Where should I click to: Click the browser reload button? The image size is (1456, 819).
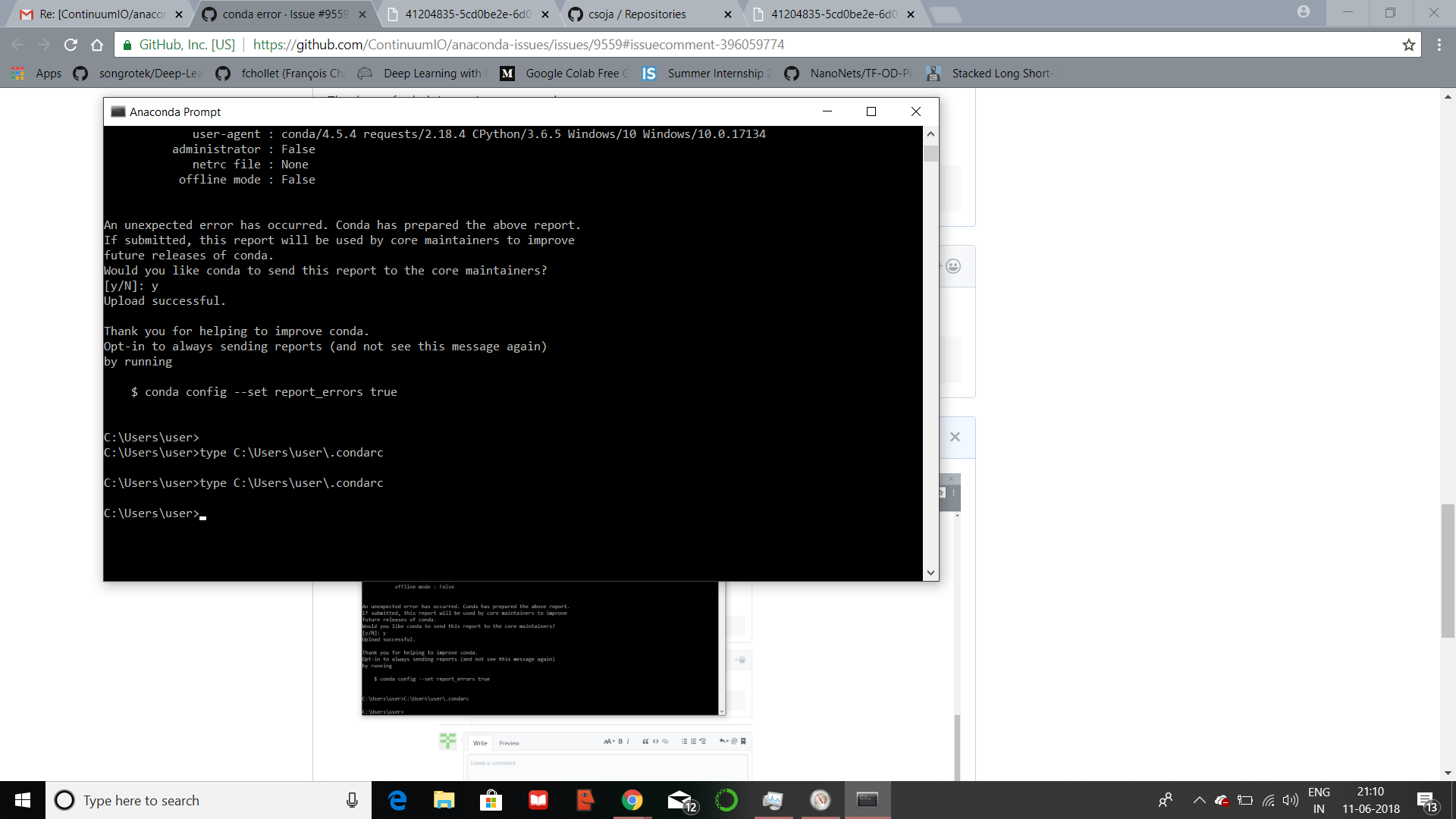pyautogui.click(x=71, y=45)
